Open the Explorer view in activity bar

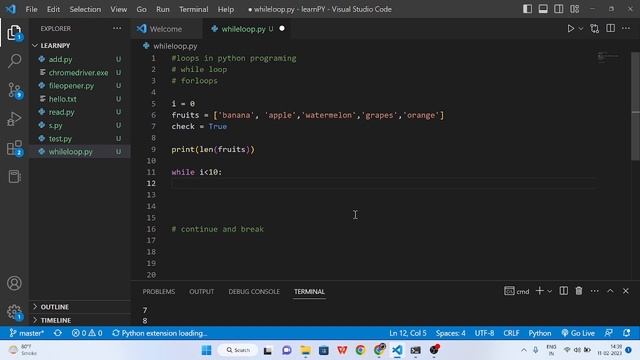[x=14, y=33]
